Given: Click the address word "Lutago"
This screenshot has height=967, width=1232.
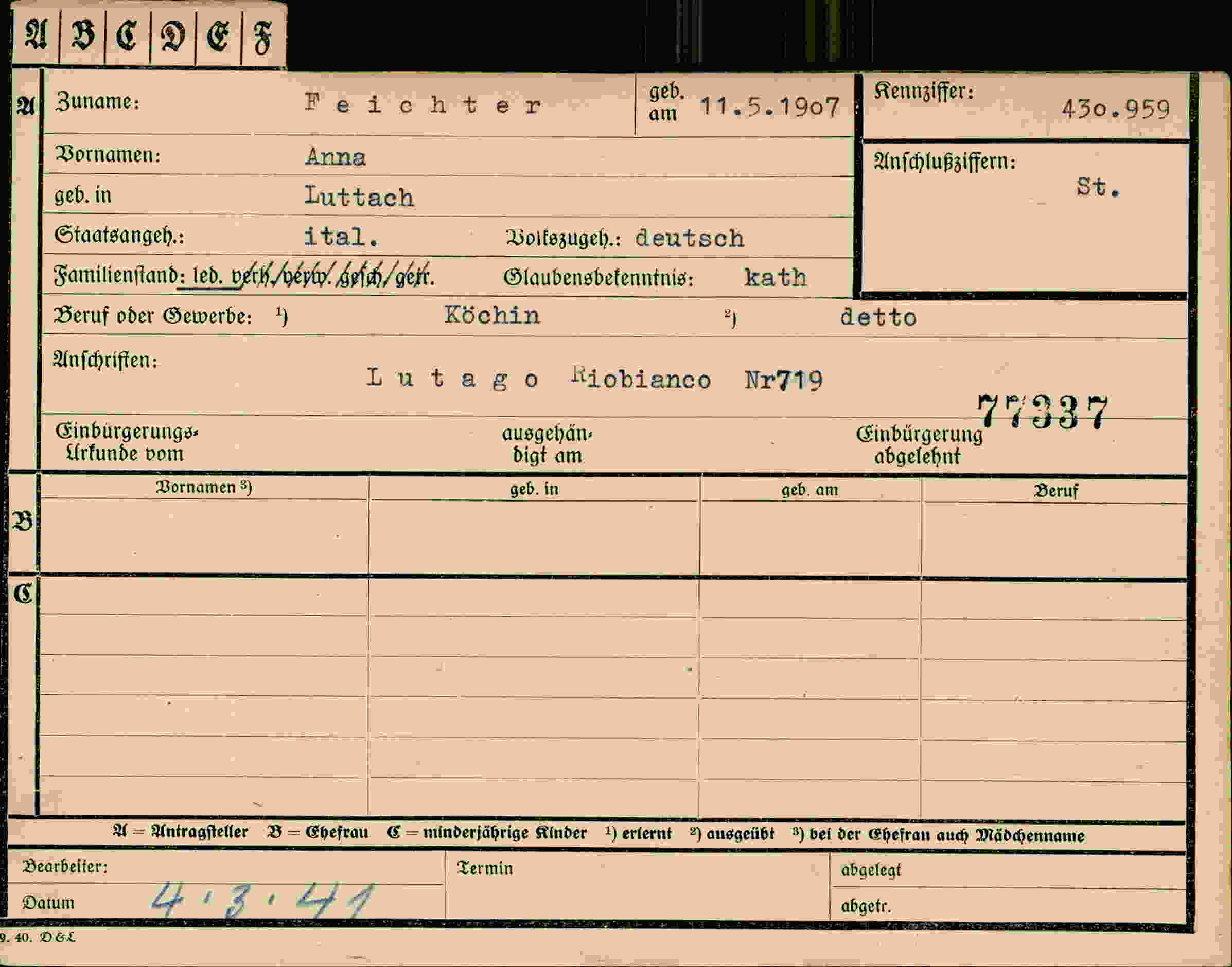Looking at the screenshot, I should pos(452,378).
